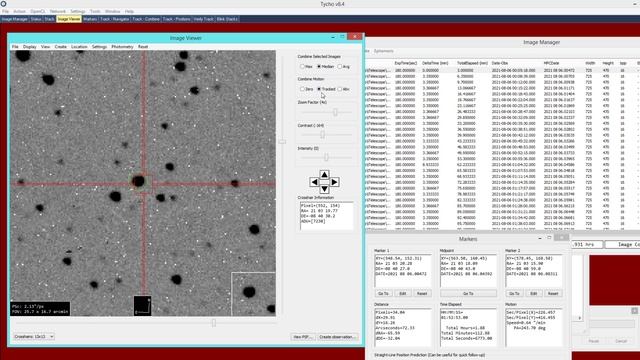This screenshot has height=360, width=640.
Task: Open the Network menu
Action: tap(58, 11)
